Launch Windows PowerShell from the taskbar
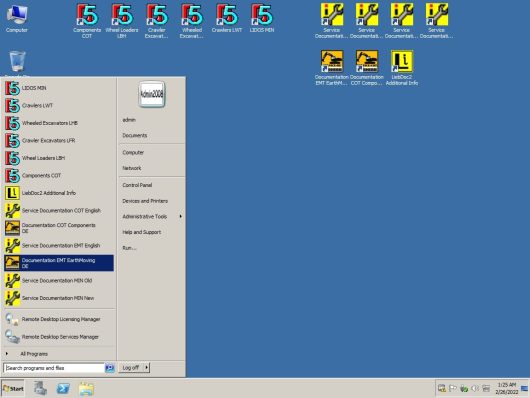Screen dimensions: 530x398 click(63, 388)
